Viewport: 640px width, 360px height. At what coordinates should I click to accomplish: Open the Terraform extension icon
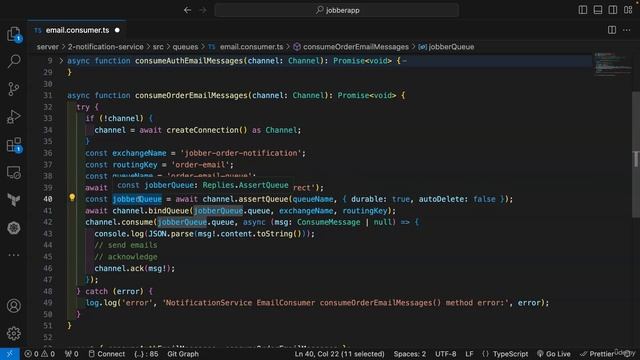13,200
